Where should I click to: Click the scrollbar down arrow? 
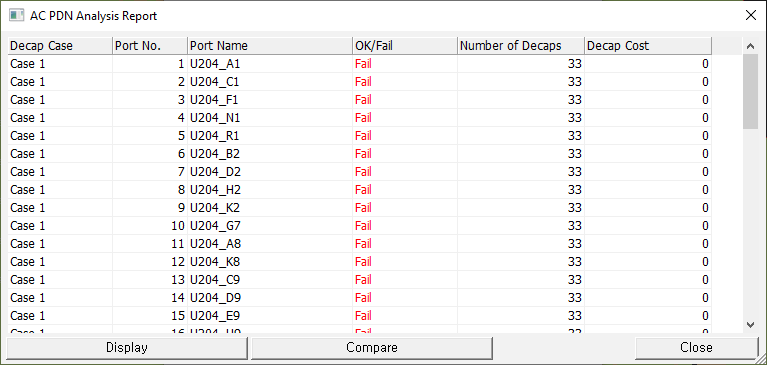750,324
